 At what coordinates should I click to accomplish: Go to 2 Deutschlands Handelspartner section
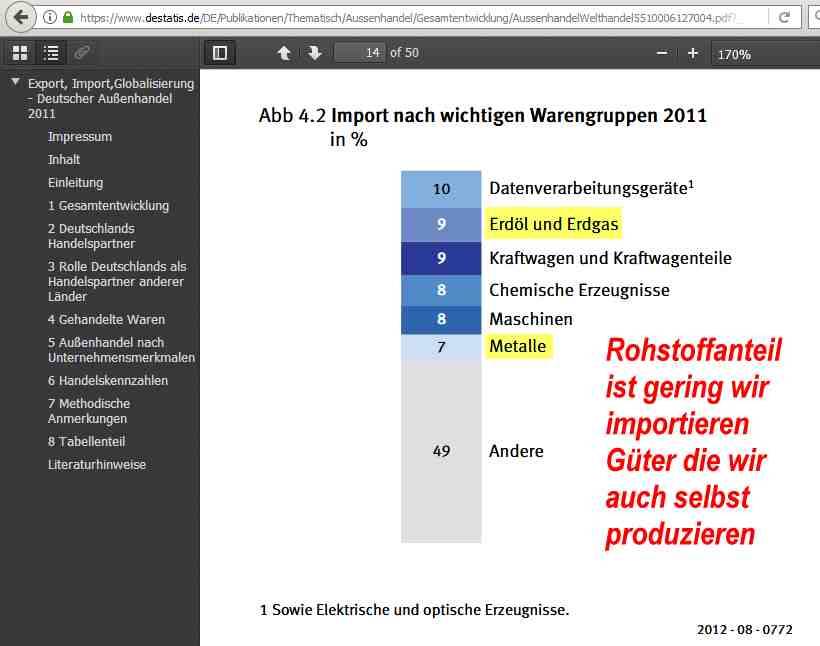pyautogui.click(x=91, y=236)
